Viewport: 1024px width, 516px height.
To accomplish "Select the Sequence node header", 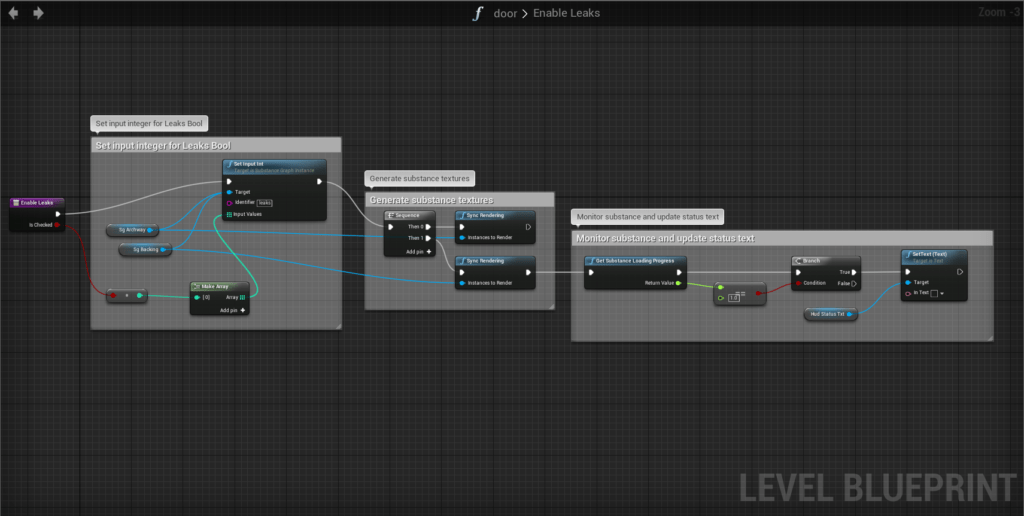I will point(409,216).
